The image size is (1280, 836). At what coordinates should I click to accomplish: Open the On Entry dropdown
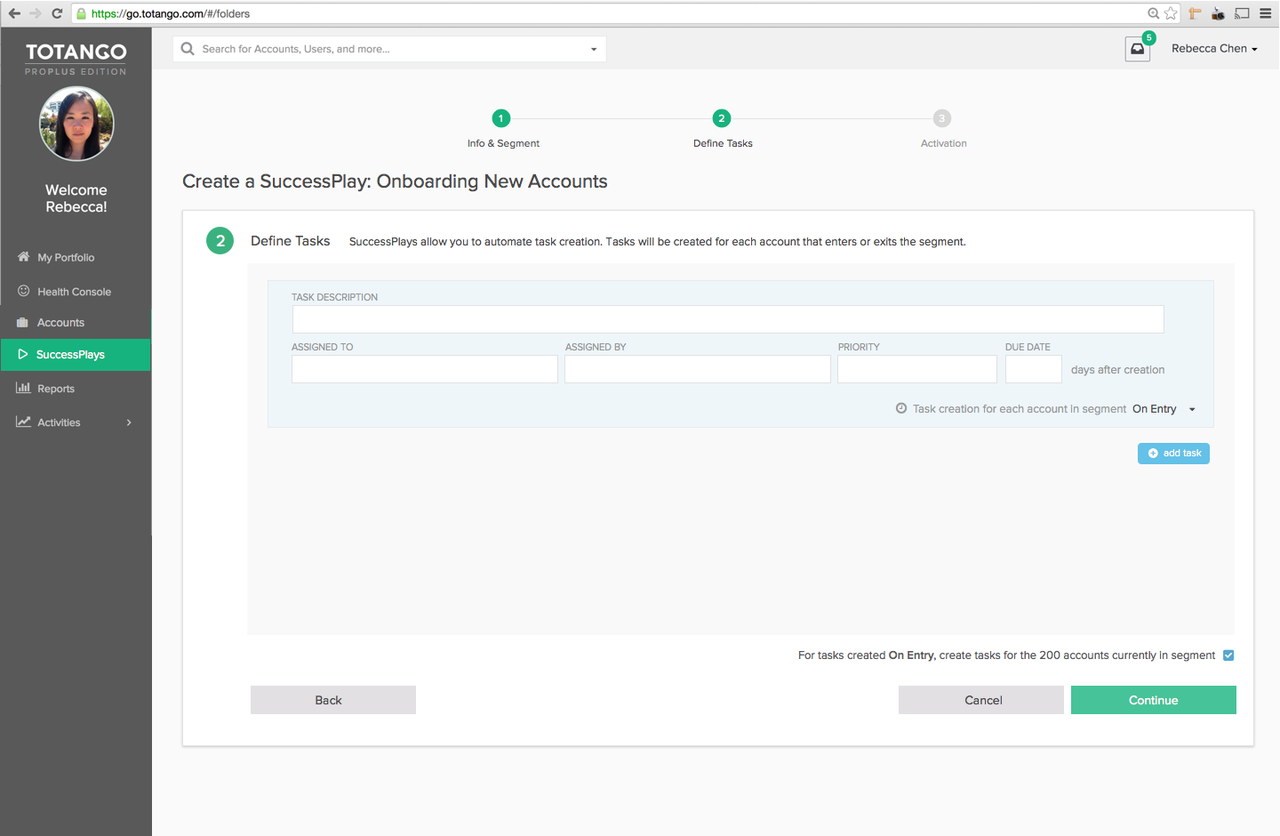tap(1164, 409)
